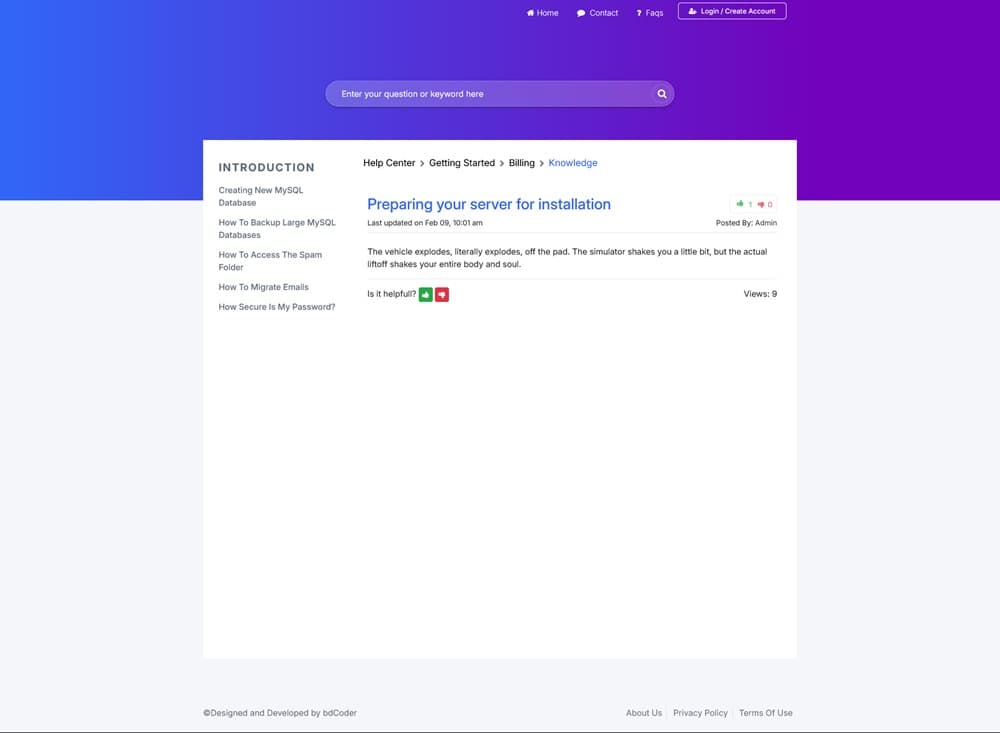
Task: Open the Home navigation item
Action: 543,13
